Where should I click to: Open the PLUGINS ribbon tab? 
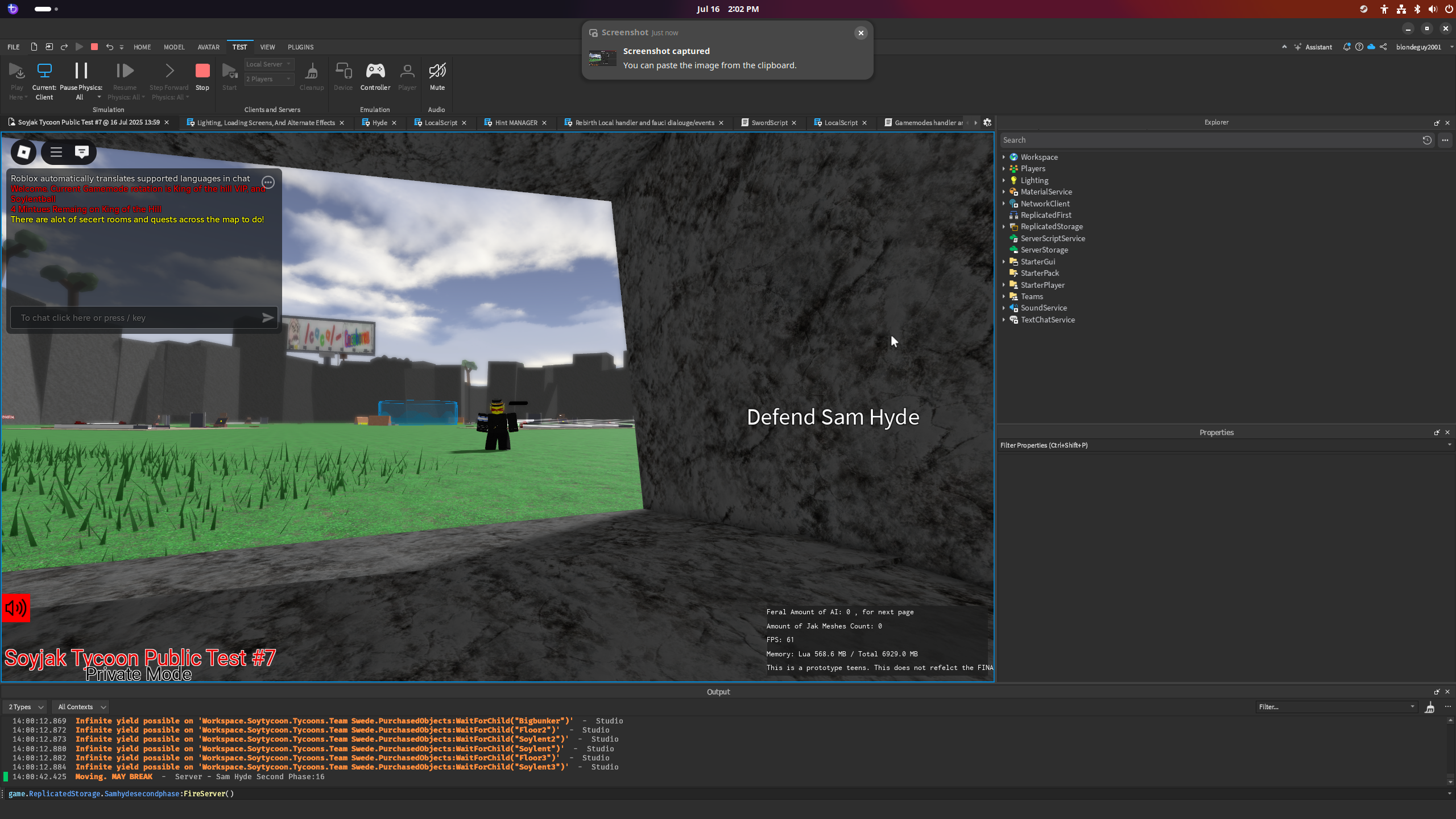pyautogui.click(x=300, y=47)
